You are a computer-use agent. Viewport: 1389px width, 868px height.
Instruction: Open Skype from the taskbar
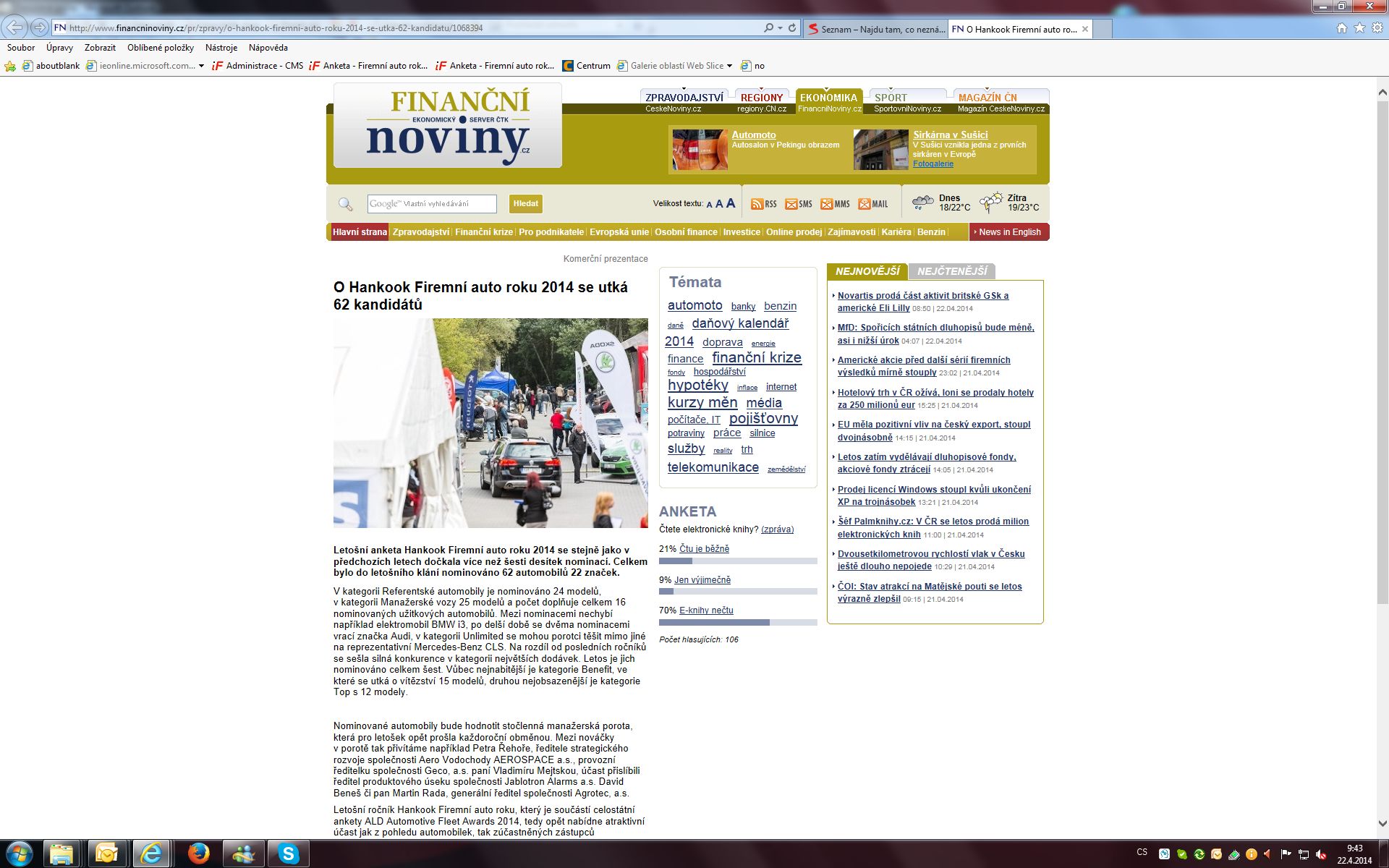(x=288, y=854)
